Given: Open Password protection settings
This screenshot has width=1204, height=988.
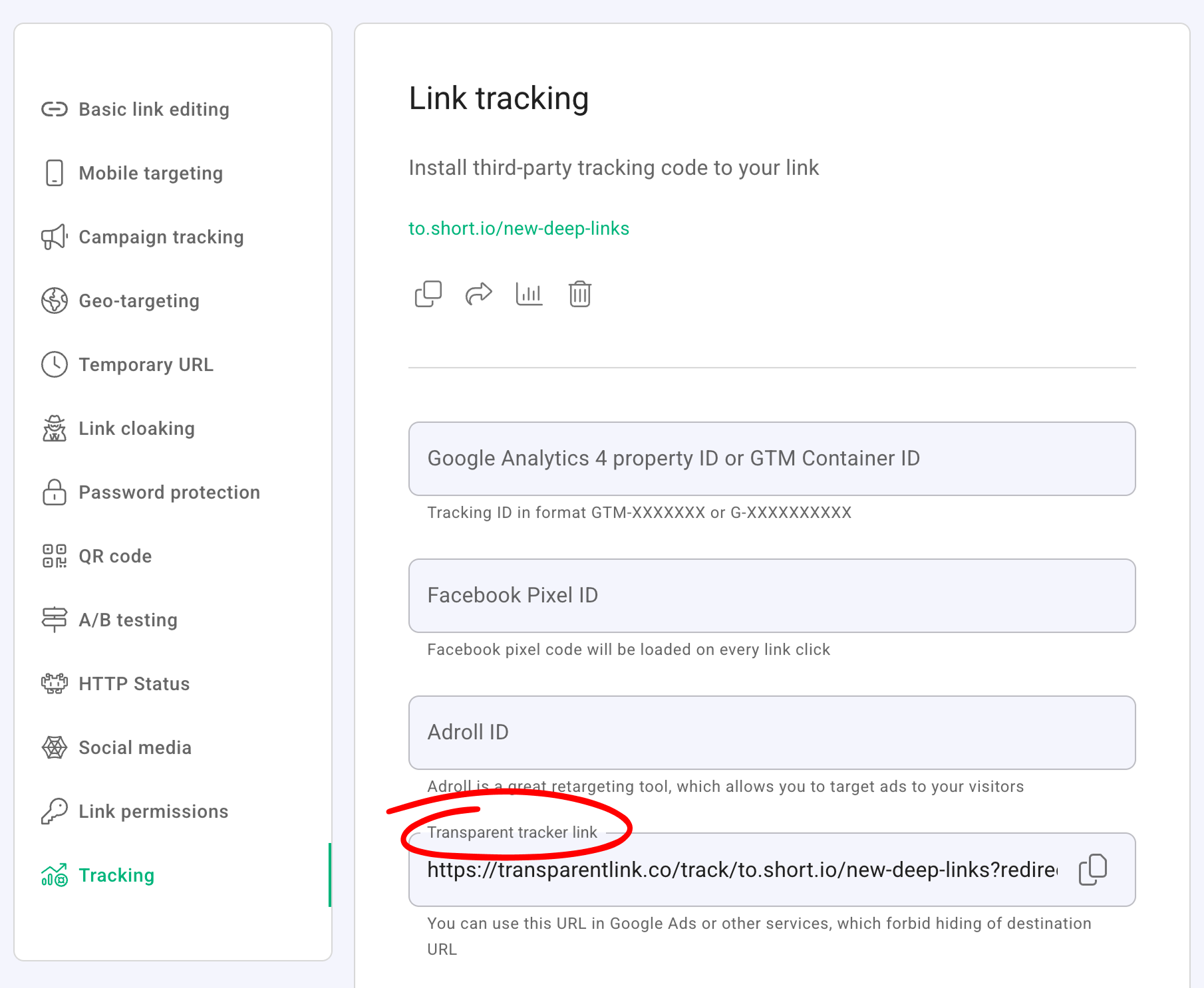Looking at the screenshot, I should pyautogui.click(x=169, y=492).
